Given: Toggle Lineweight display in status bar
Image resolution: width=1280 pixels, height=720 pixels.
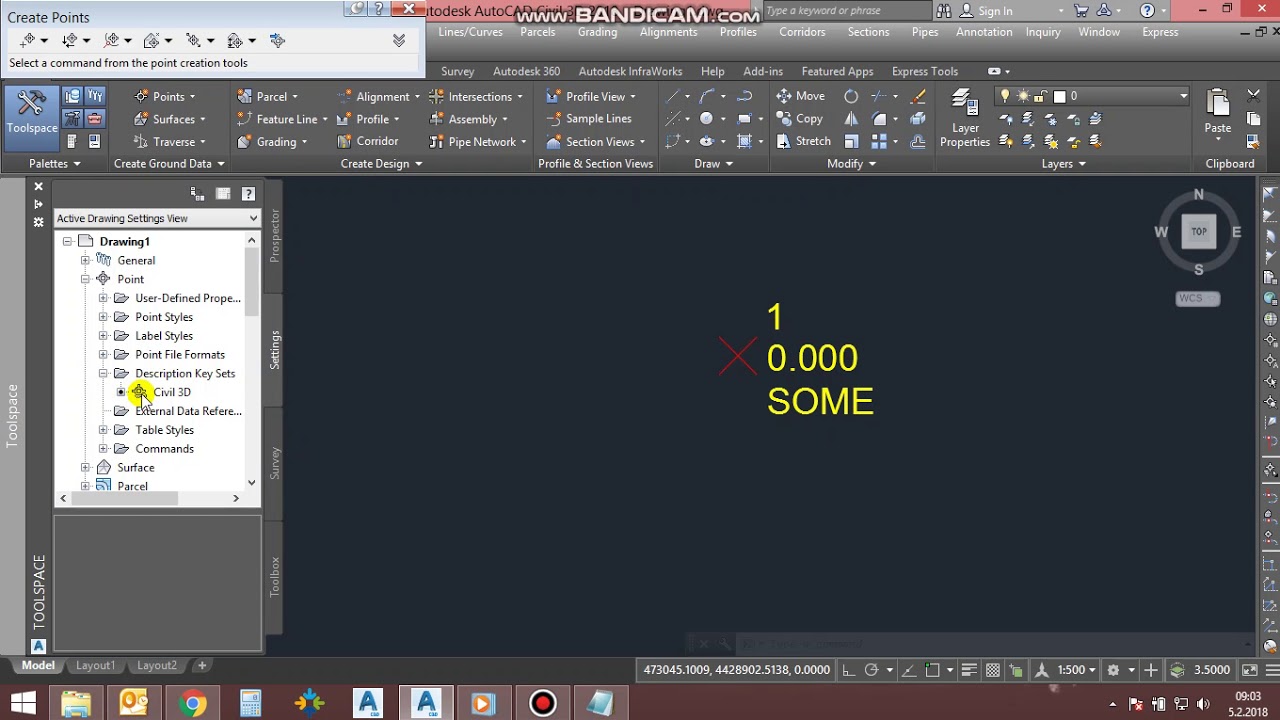Looking at the screenshot, I should 969,670.
